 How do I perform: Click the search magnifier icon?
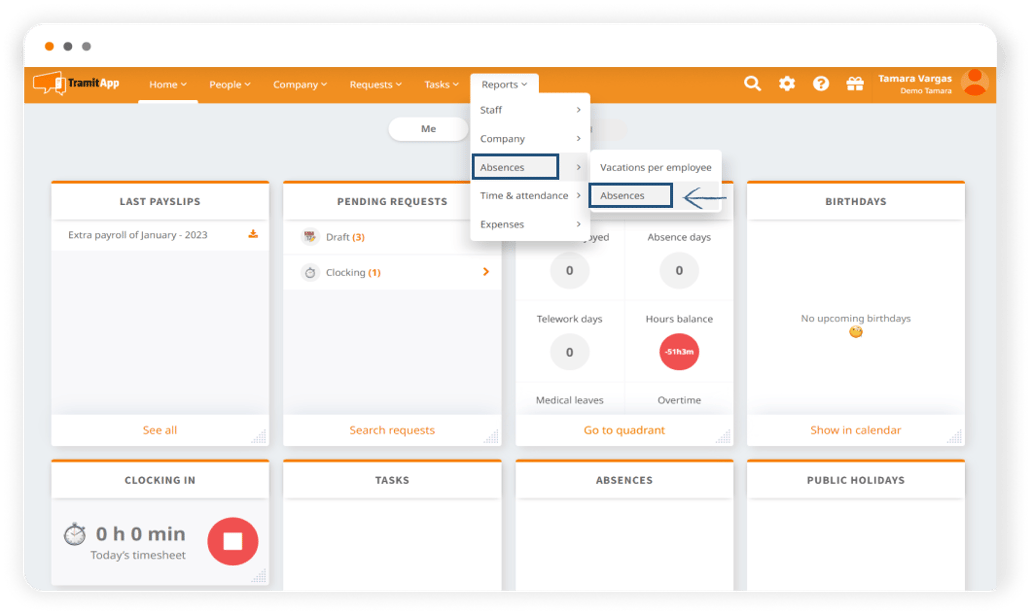(752, 84)
